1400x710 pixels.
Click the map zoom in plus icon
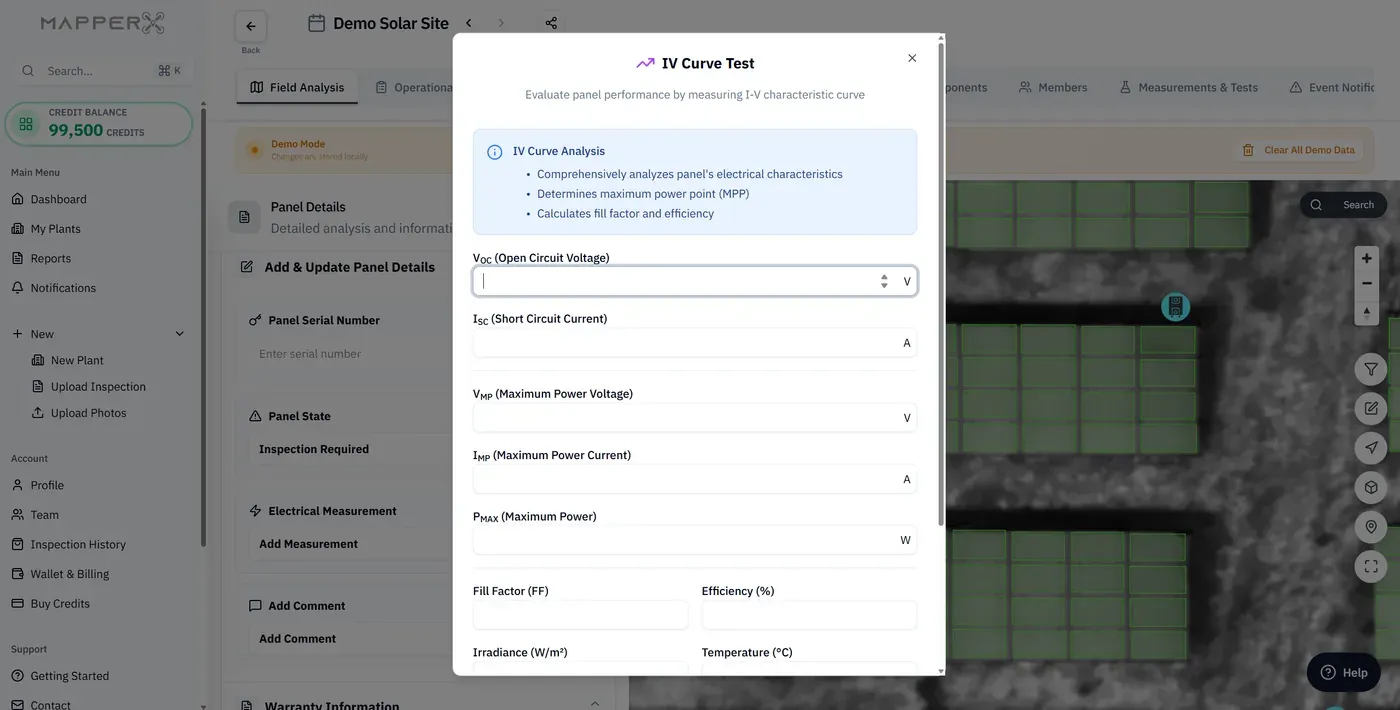pyautogui.click(x=1367, y=258)
